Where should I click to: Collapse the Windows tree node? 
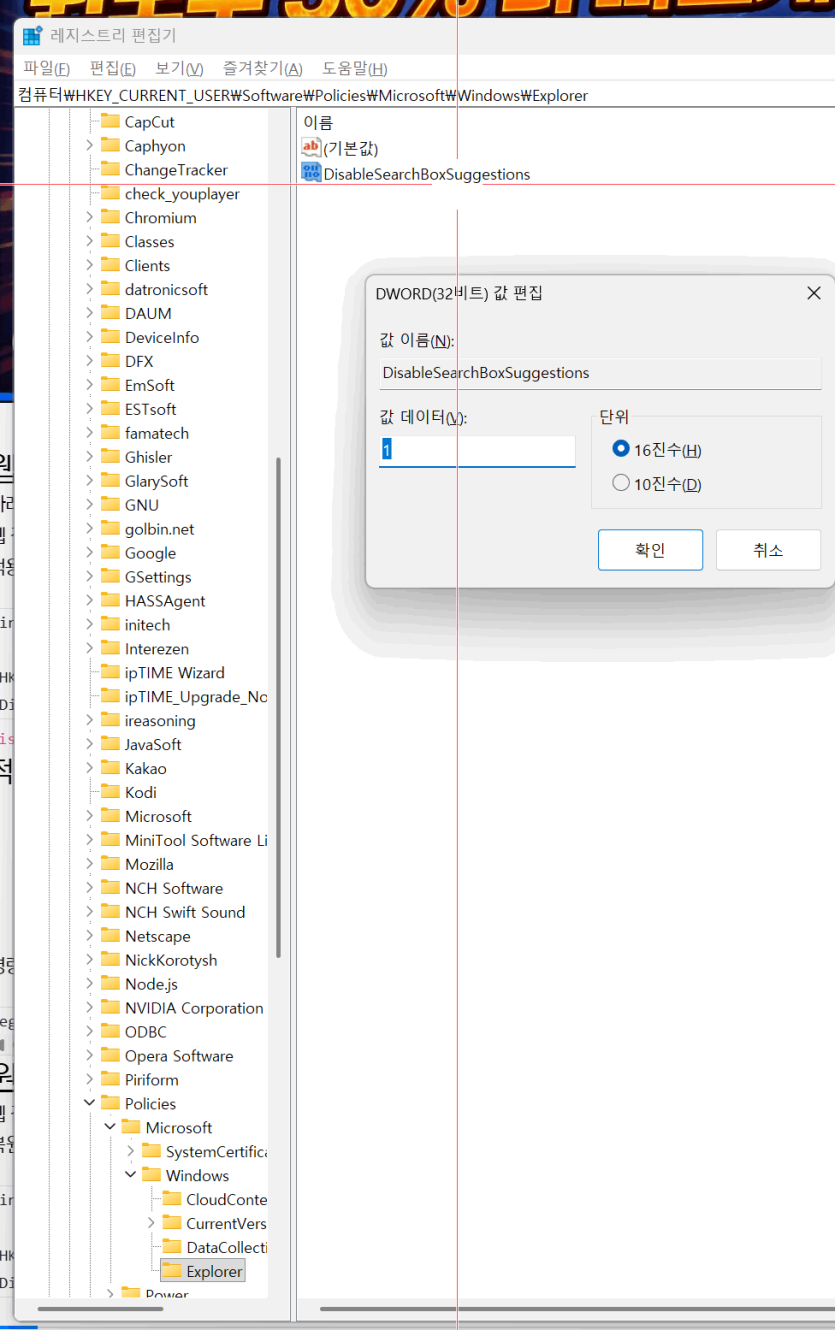(130, 1175)
